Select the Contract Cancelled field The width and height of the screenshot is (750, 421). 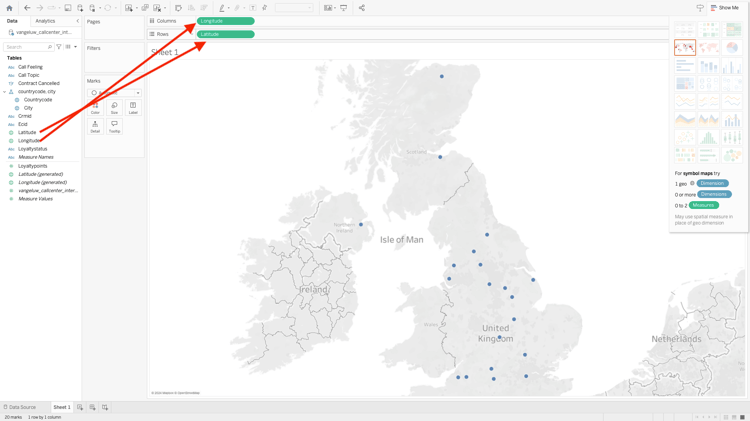click(x=39, y=83)
